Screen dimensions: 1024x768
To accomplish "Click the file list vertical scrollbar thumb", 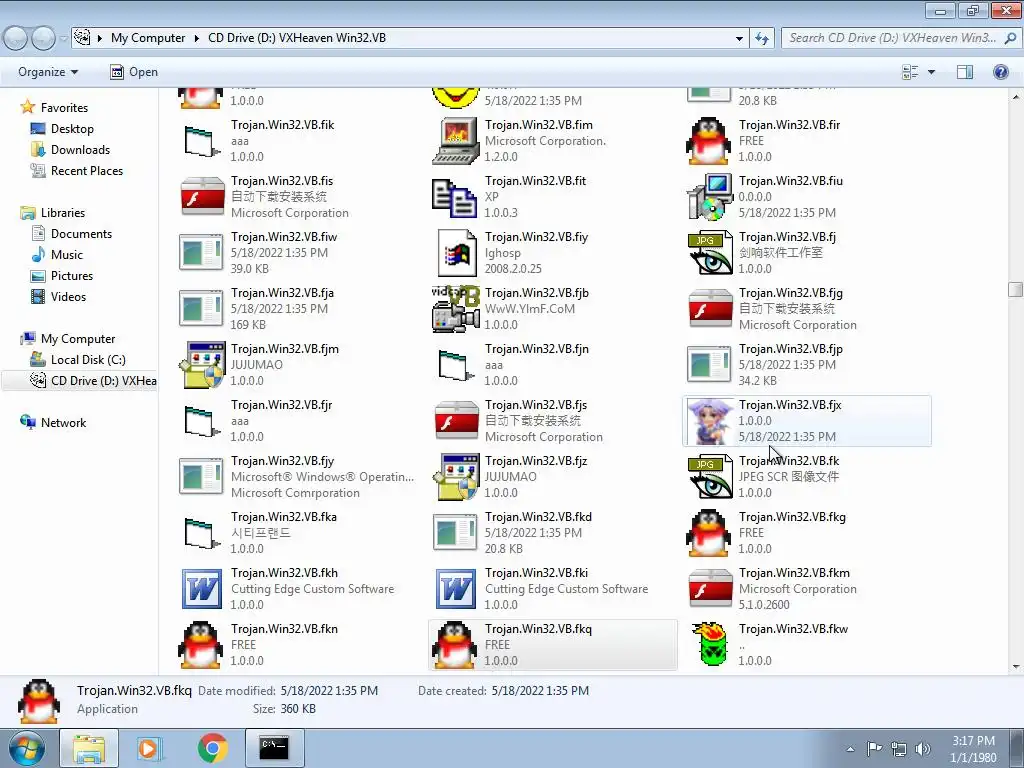I will pos(1015,289).
